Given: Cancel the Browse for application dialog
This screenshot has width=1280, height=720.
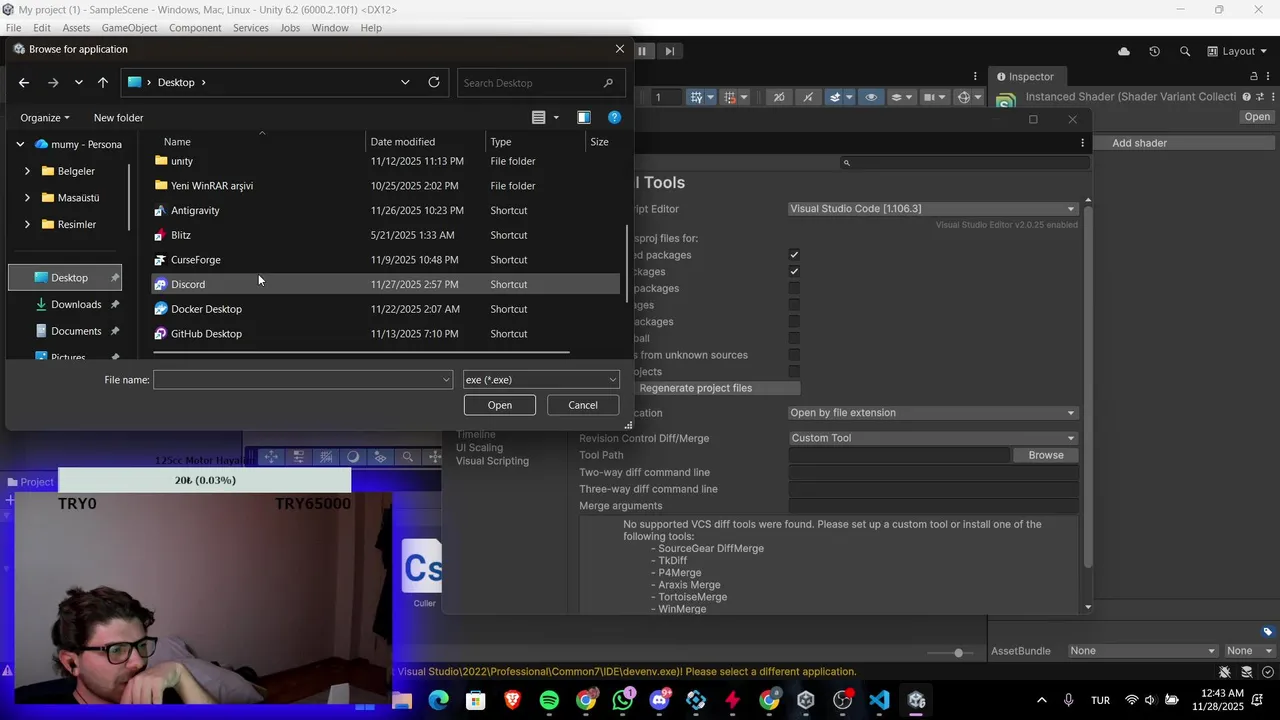Looking at the screenshot, I should click(583, 405).
